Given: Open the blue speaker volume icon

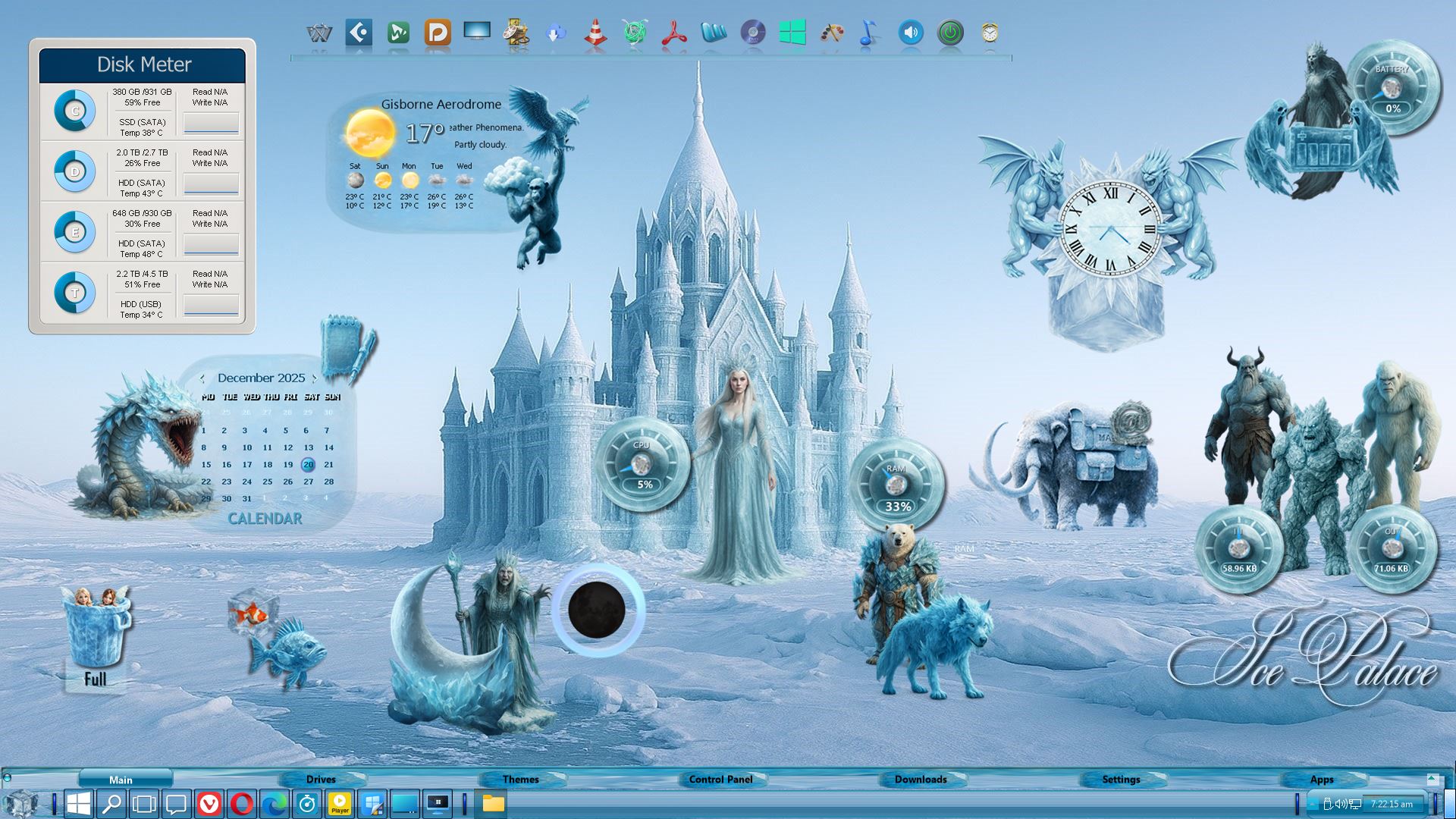Looking at the screenshot, I should (911, 33).
